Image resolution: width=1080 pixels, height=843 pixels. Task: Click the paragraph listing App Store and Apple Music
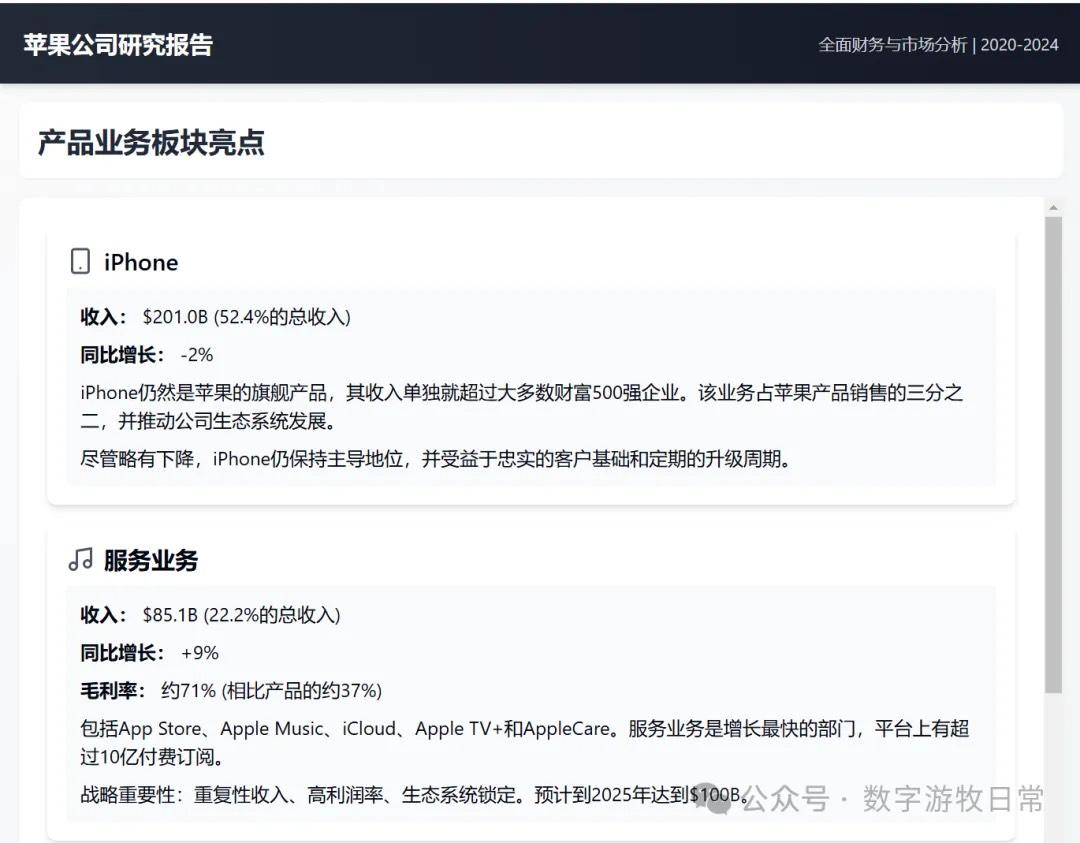(524, 742)
